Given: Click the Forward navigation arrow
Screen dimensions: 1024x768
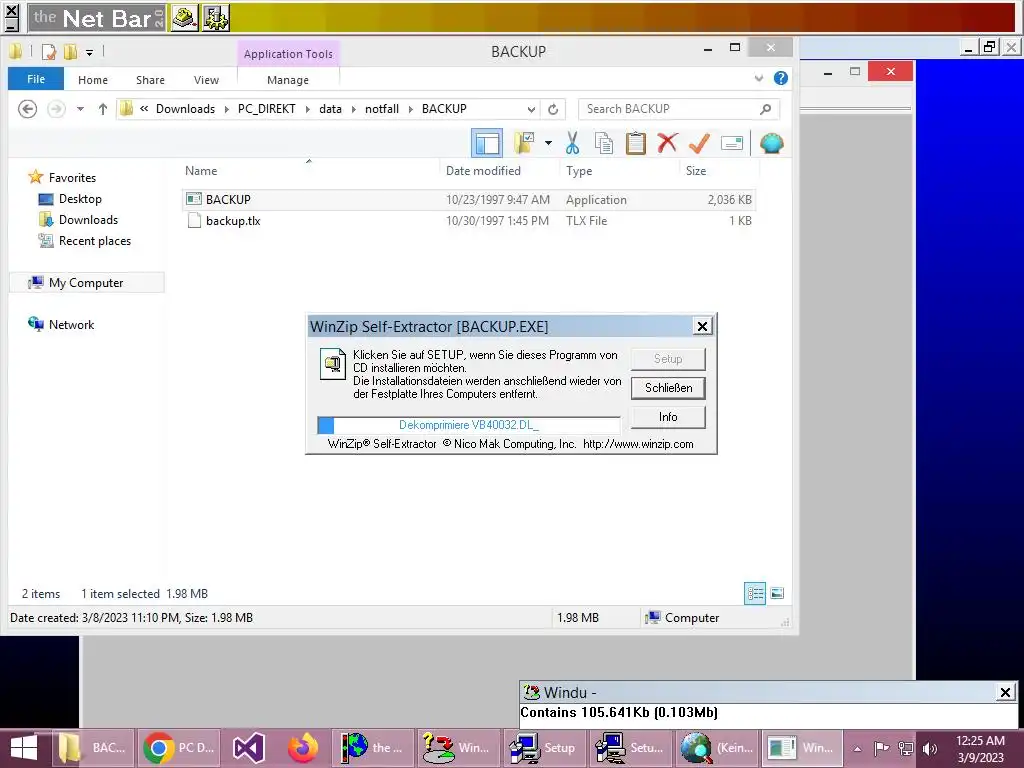Looking at the screenshot, I should pos(56,108).
